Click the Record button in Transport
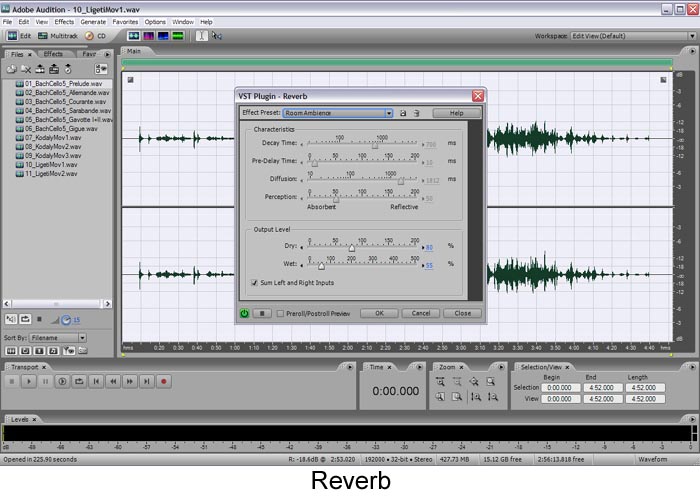700x496 pixels. (164, 381)
